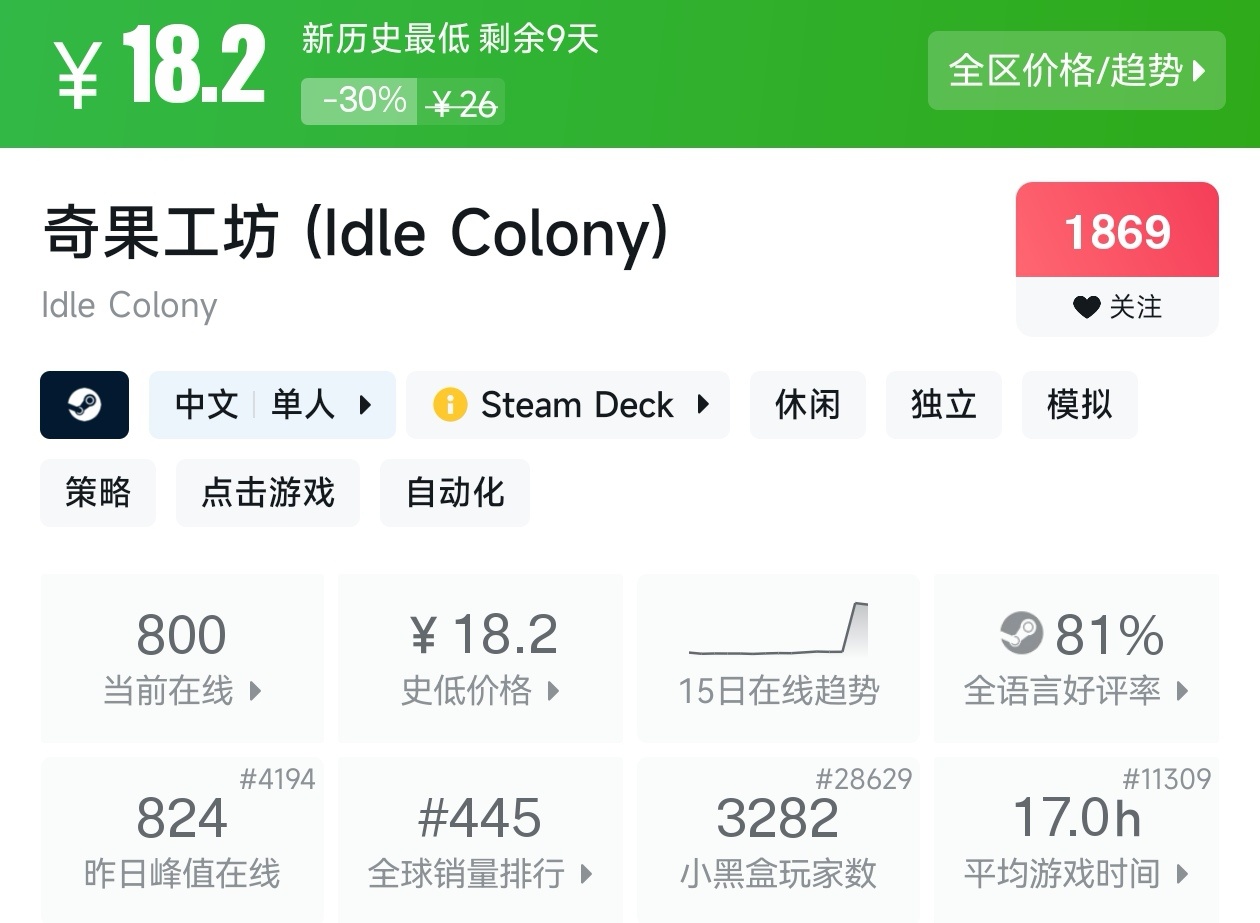Open the 策略 tag
The height and width of the screenshot is (923, 1260).
98,492
